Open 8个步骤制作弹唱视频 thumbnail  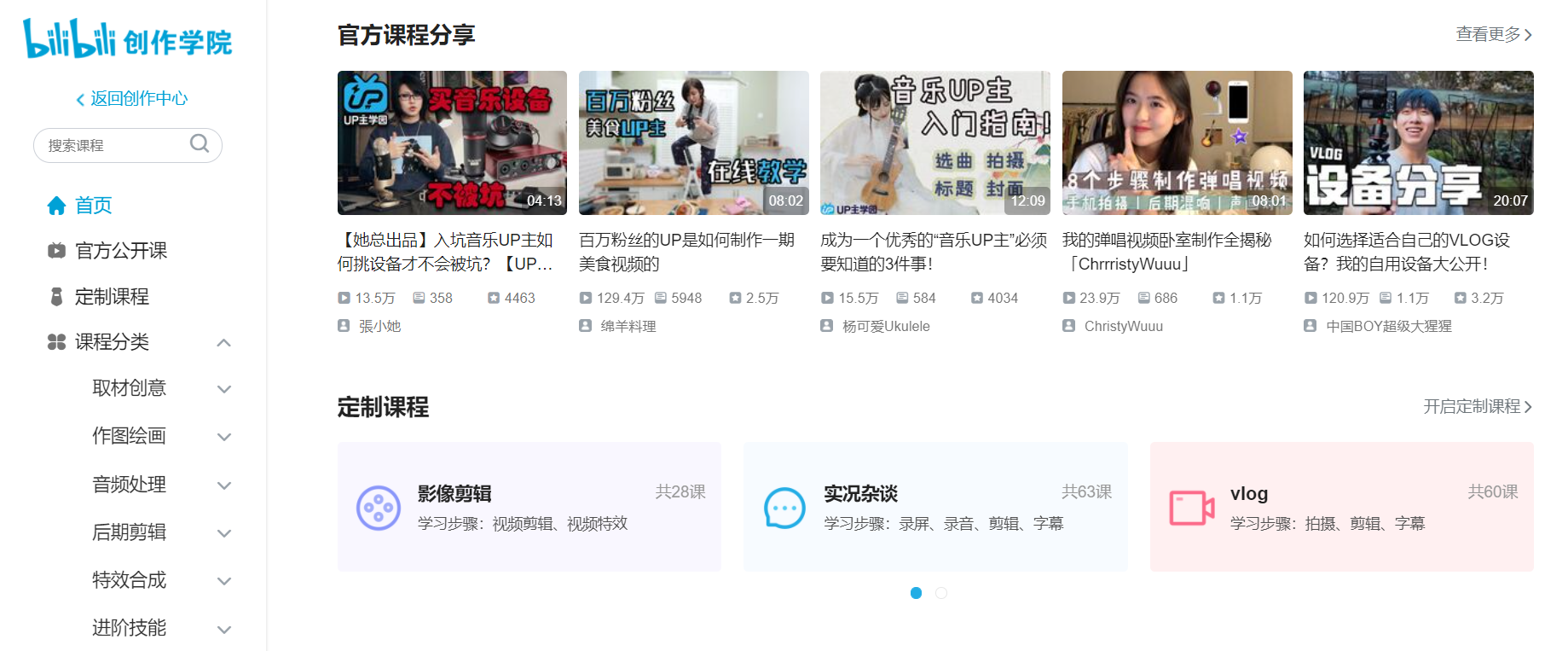coord(1177,142)
